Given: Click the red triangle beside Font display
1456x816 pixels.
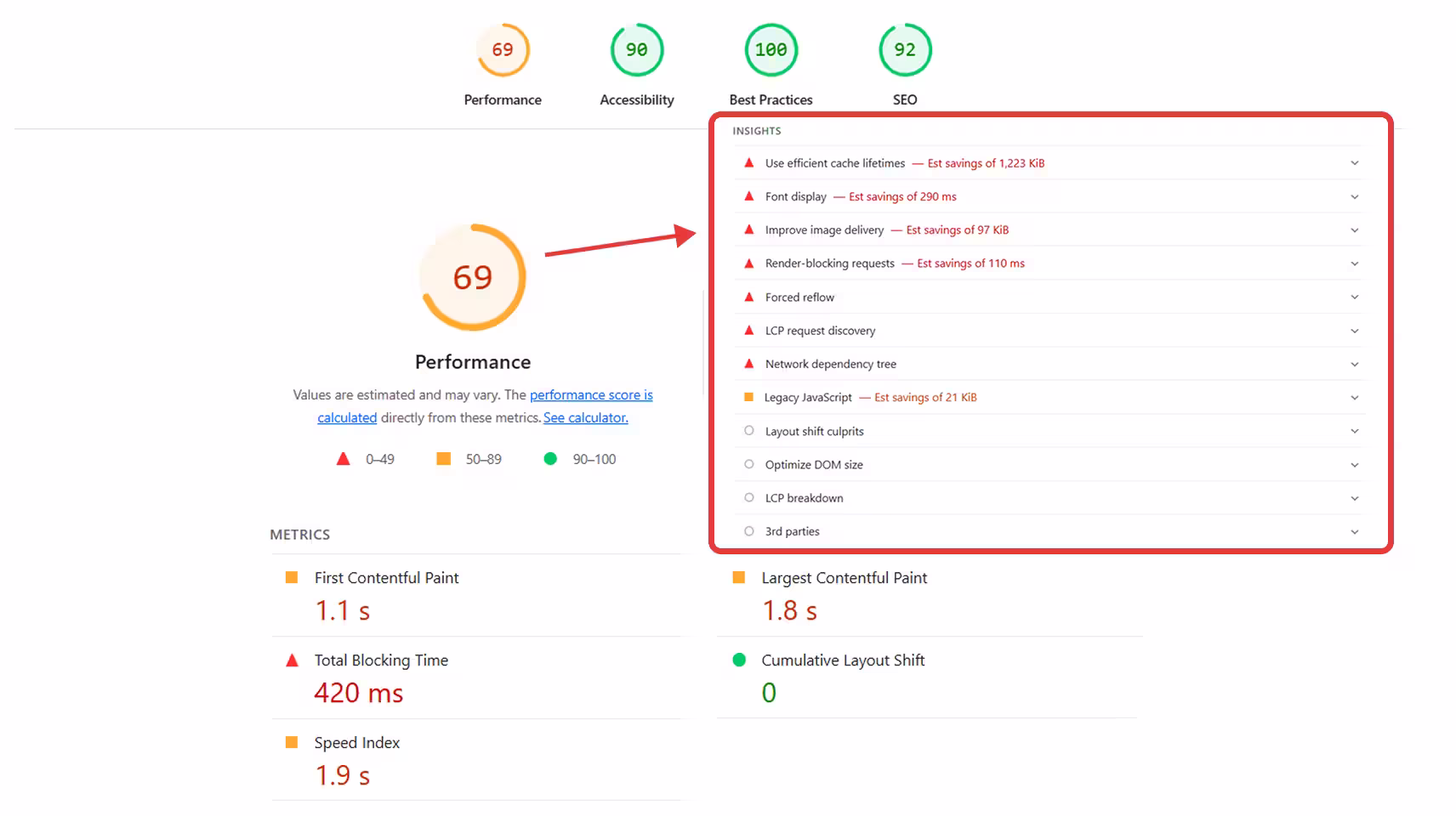Looking at the screenshot, I should [x=749, y=195].
